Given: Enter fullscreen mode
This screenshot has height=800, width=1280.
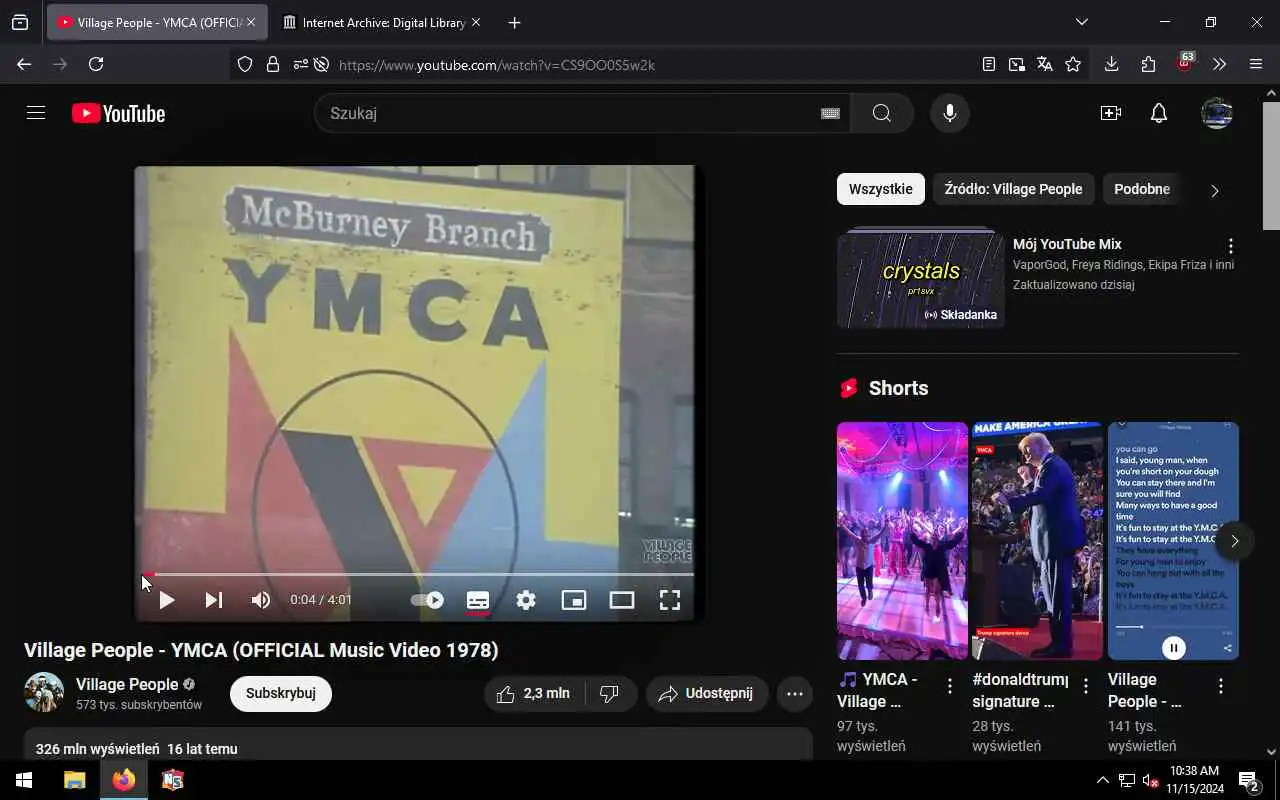Looking at the screenshot, I should pos(670,600).
